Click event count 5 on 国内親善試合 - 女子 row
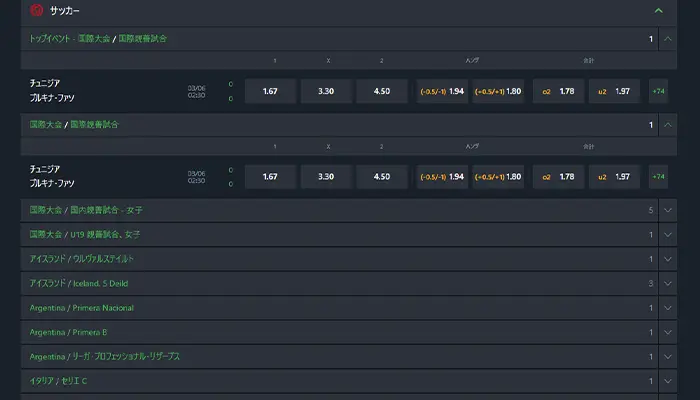The height and width of the screenshot is (400, 700). [651, 210]
